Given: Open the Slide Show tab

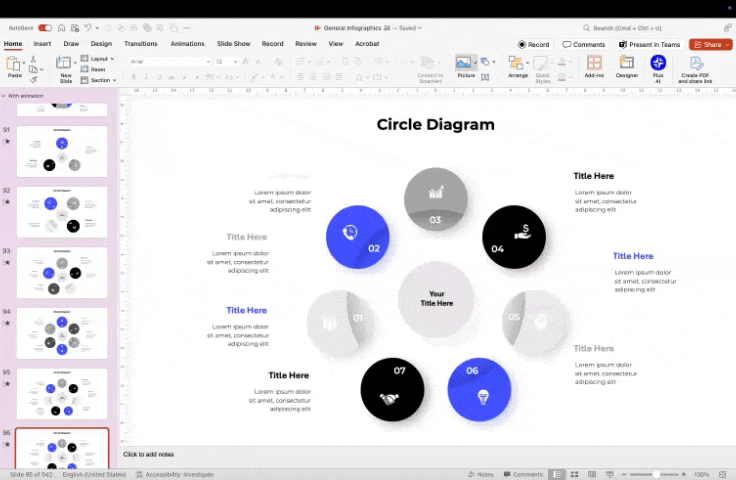Looking at the screenshot, I should (233, 44).
